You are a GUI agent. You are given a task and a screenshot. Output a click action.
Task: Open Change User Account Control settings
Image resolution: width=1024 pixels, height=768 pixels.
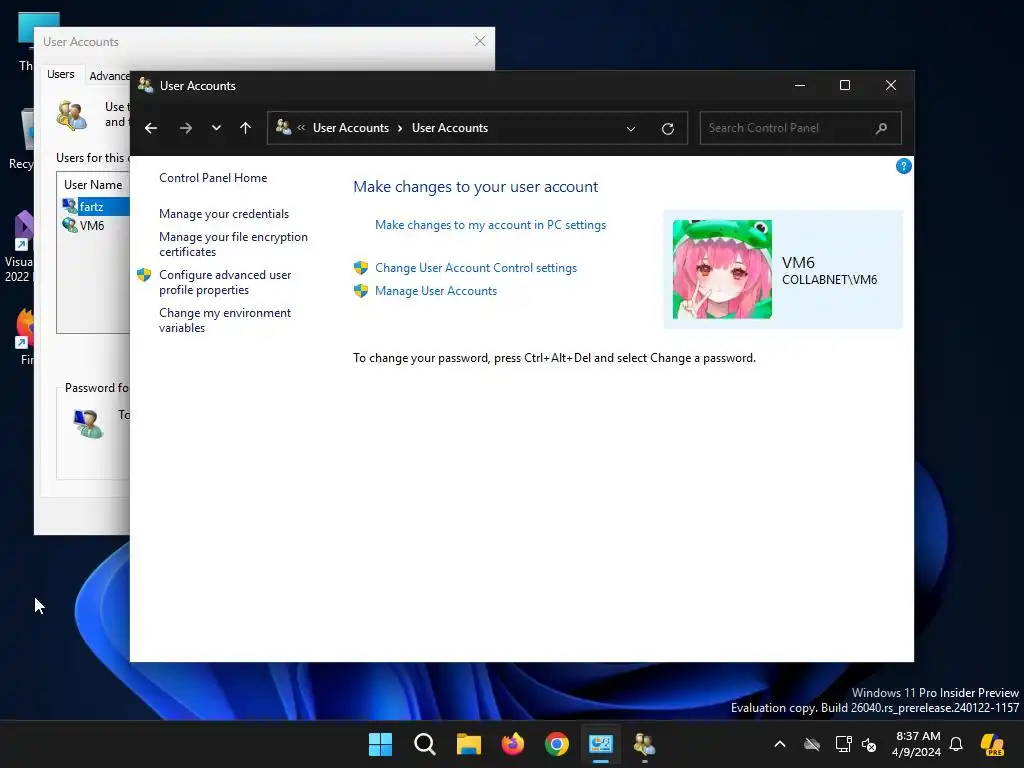click(476, 268)
